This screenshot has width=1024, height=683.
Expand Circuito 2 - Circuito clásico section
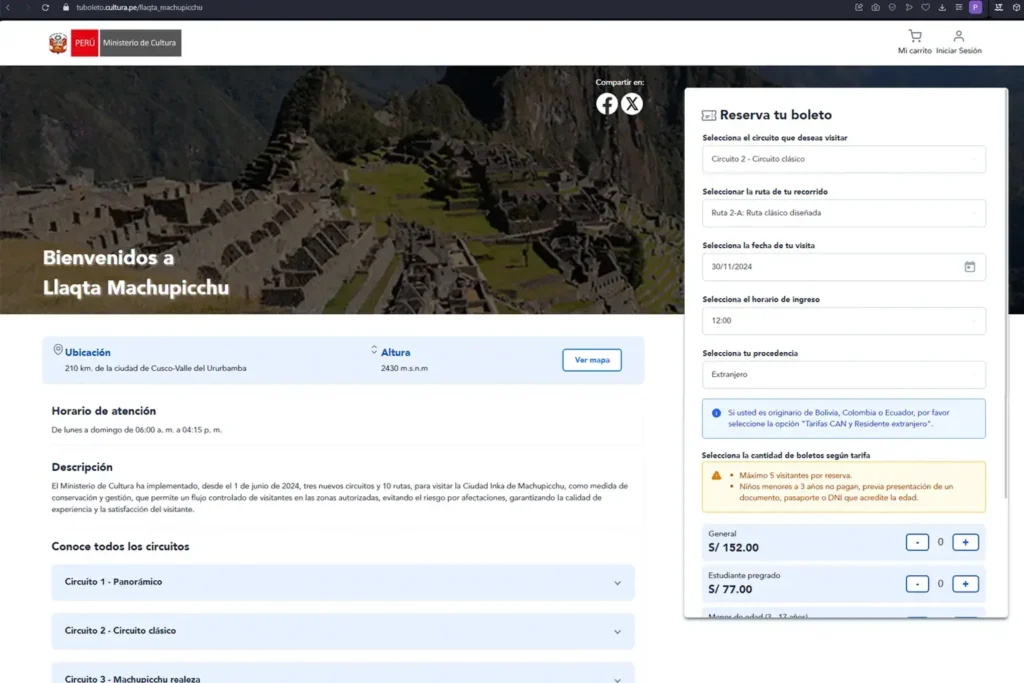(x=342, y=631)
